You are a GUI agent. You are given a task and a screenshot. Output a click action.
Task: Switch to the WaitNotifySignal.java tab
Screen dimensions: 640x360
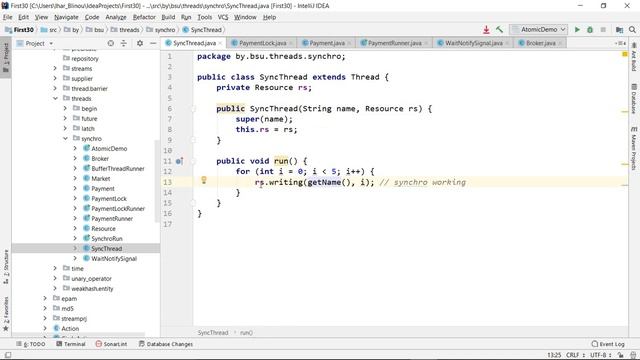(x=473, y=43)
